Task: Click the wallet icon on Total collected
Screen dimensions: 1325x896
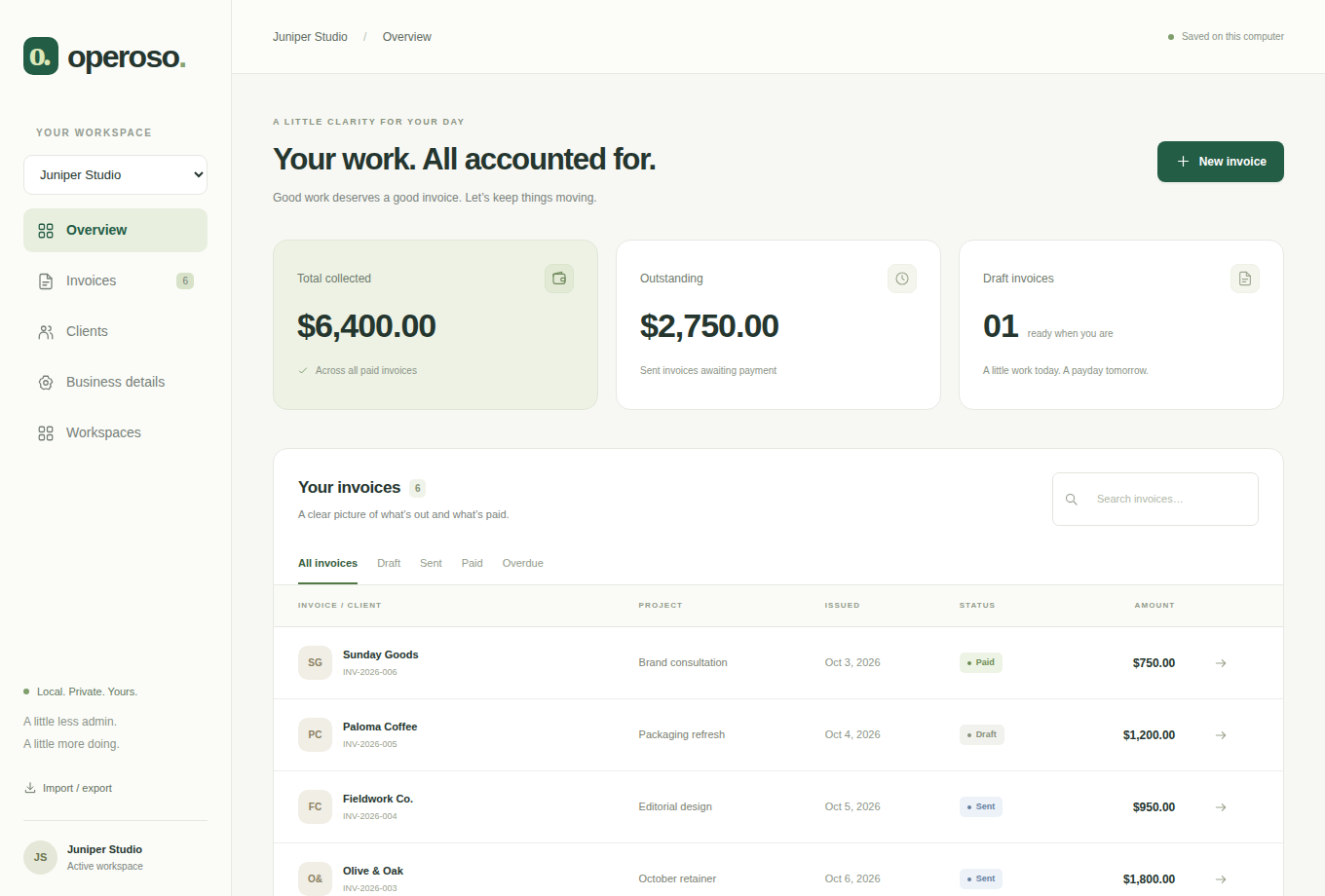Action: coord(559,279)
